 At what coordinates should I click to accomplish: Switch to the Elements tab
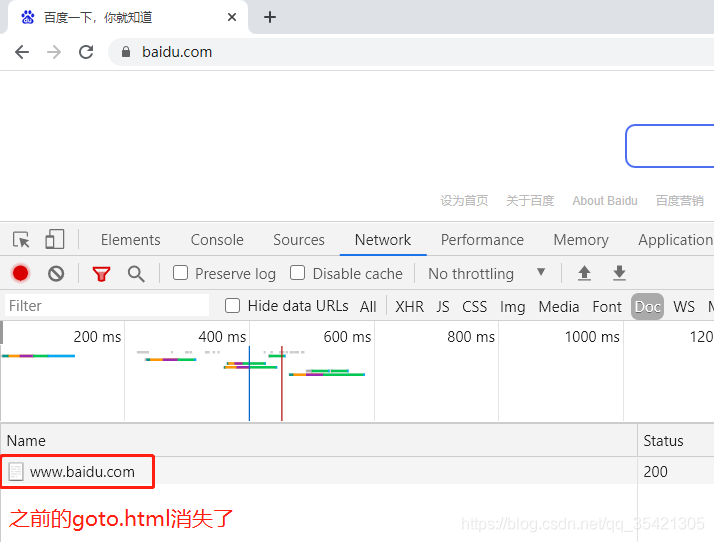(x=131, y=240)
